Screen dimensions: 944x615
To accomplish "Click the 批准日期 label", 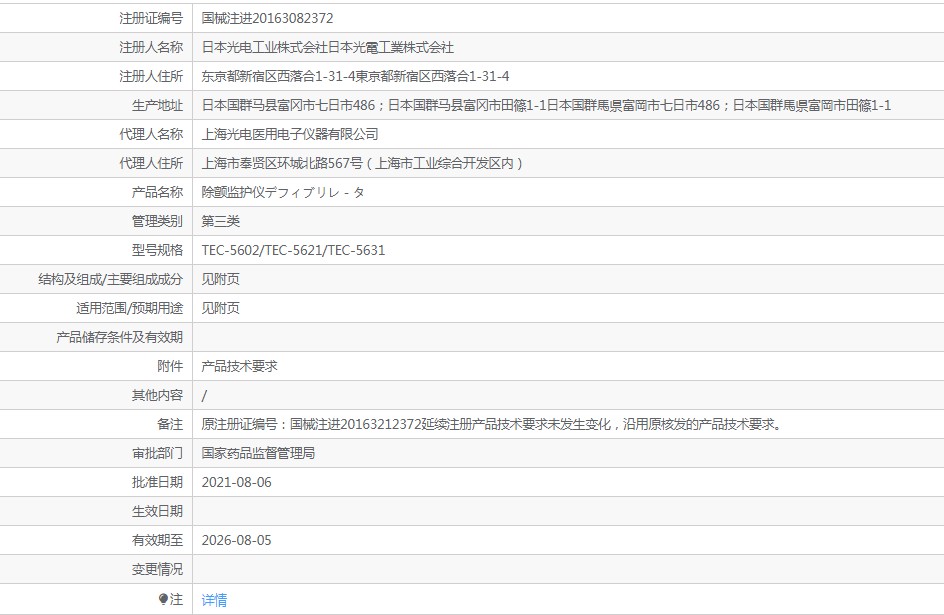I will click(x=157, y=482).
